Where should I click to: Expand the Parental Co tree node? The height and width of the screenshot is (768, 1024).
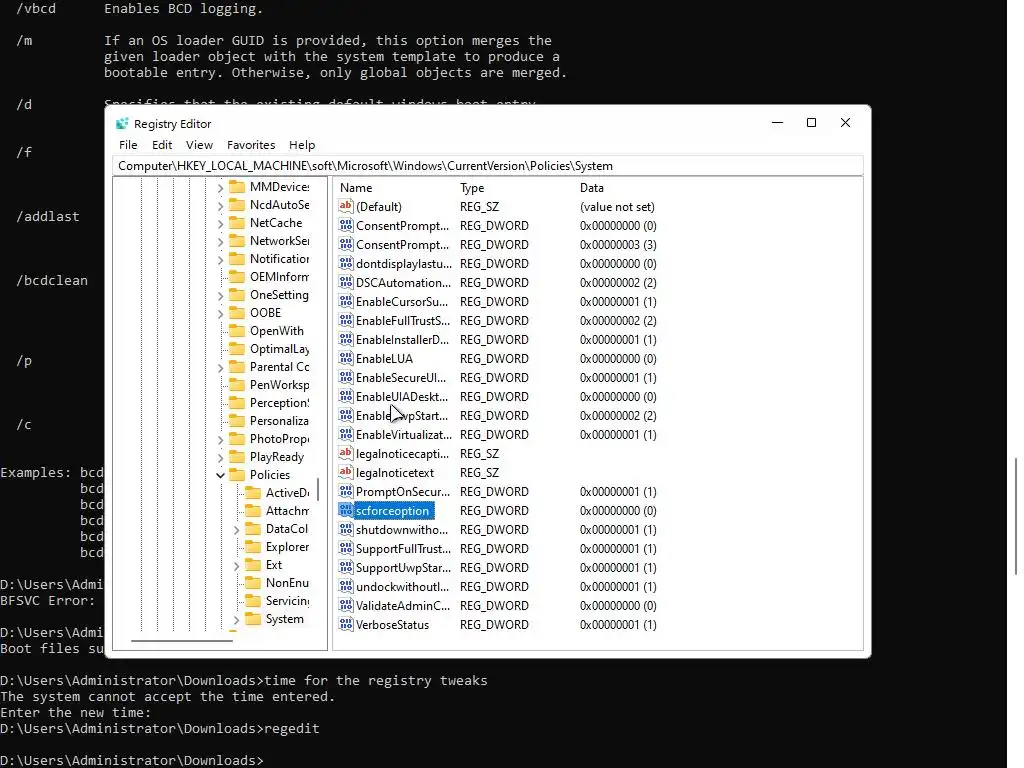click(220, 367)
